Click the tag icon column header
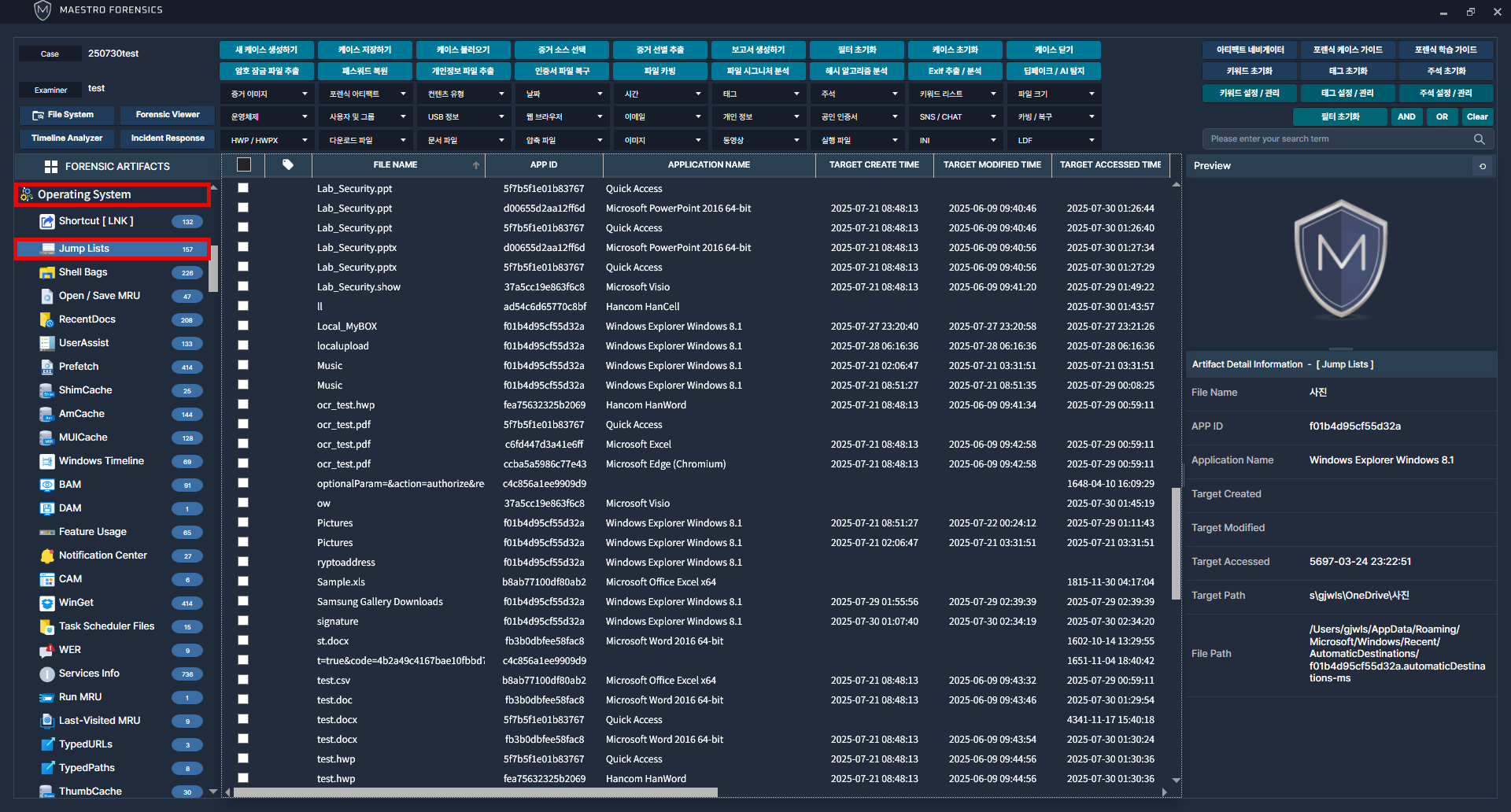This screenshot has height=812, width=1511. [288, 165]
